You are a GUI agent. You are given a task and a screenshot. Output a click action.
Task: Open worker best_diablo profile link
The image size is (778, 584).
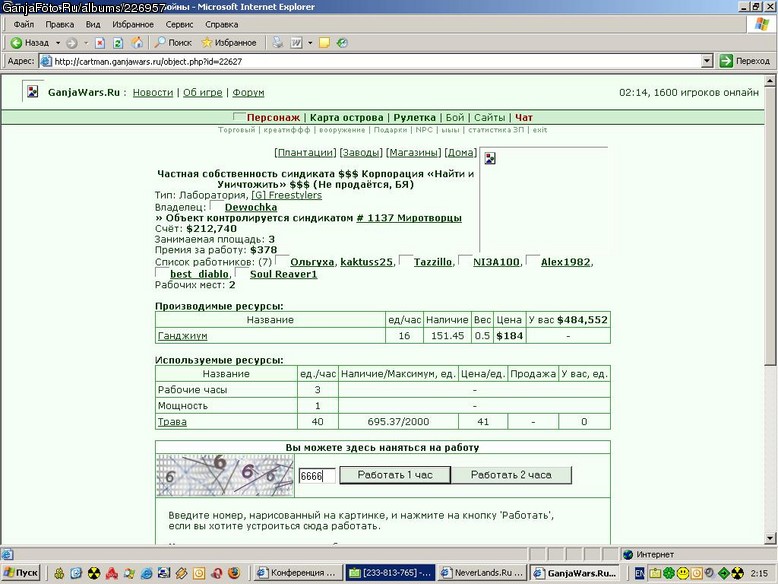pyautogui.click(x=199, y=274)
